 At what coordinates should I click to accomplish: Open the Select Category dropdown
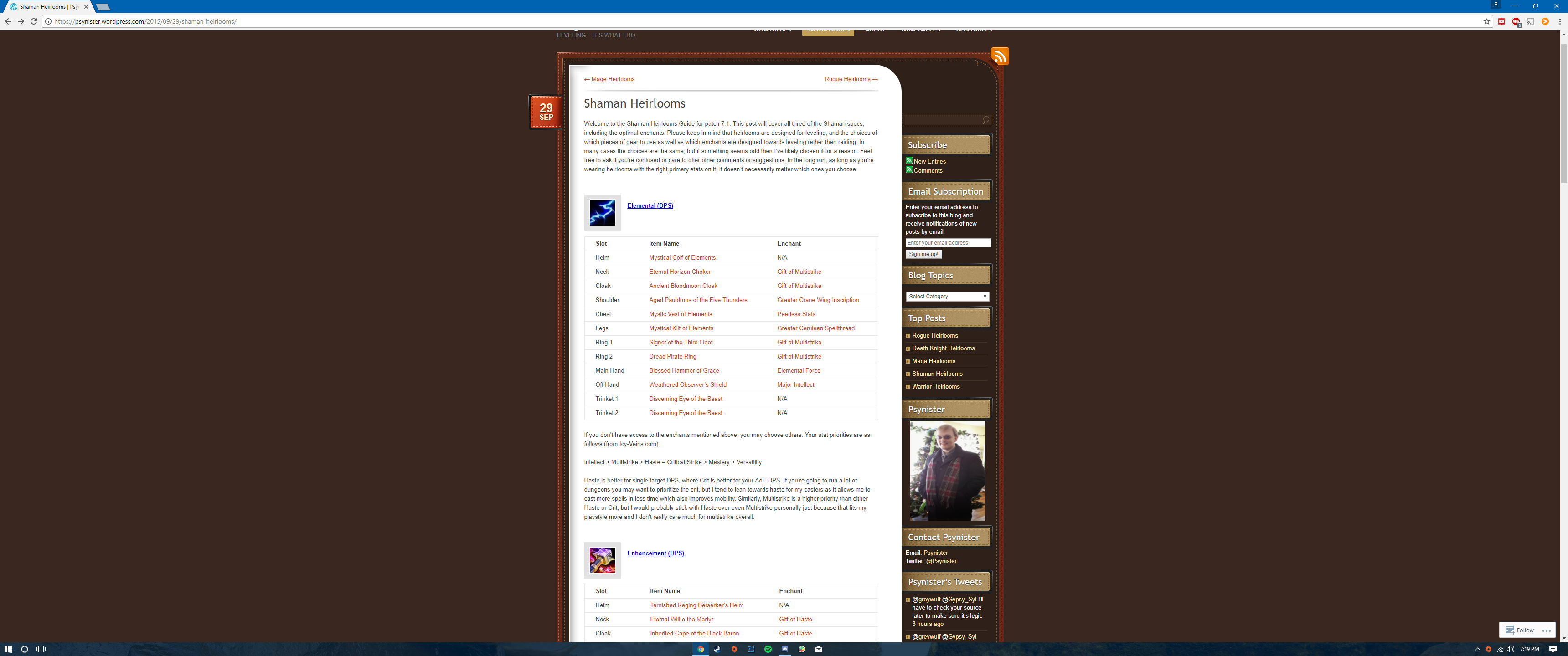(x=947, y=297)
